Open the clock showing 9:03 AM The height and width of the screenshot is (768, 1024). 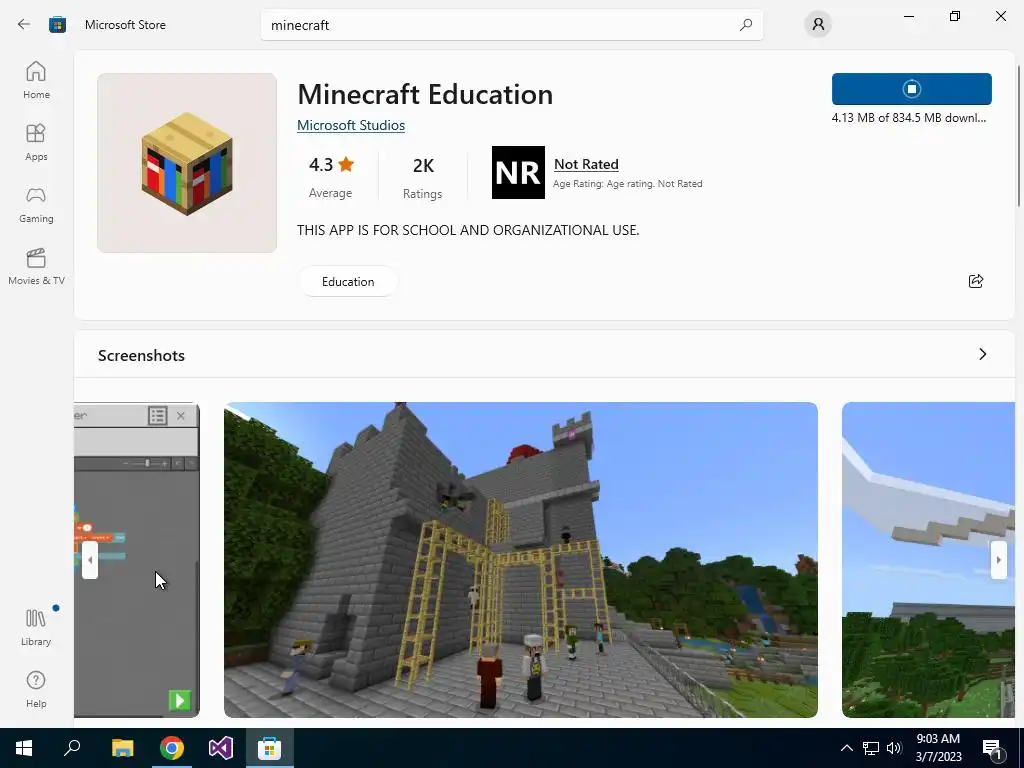tap(938, 748)
